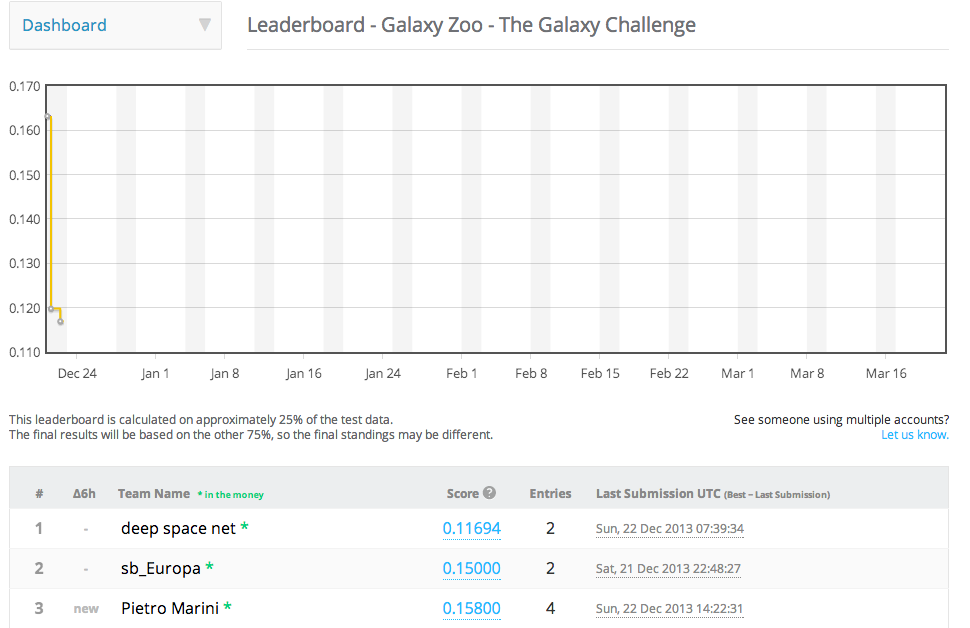This screenshot has height=628, width=970.
Task: Click the Score column header
Action: coord(462,493)
